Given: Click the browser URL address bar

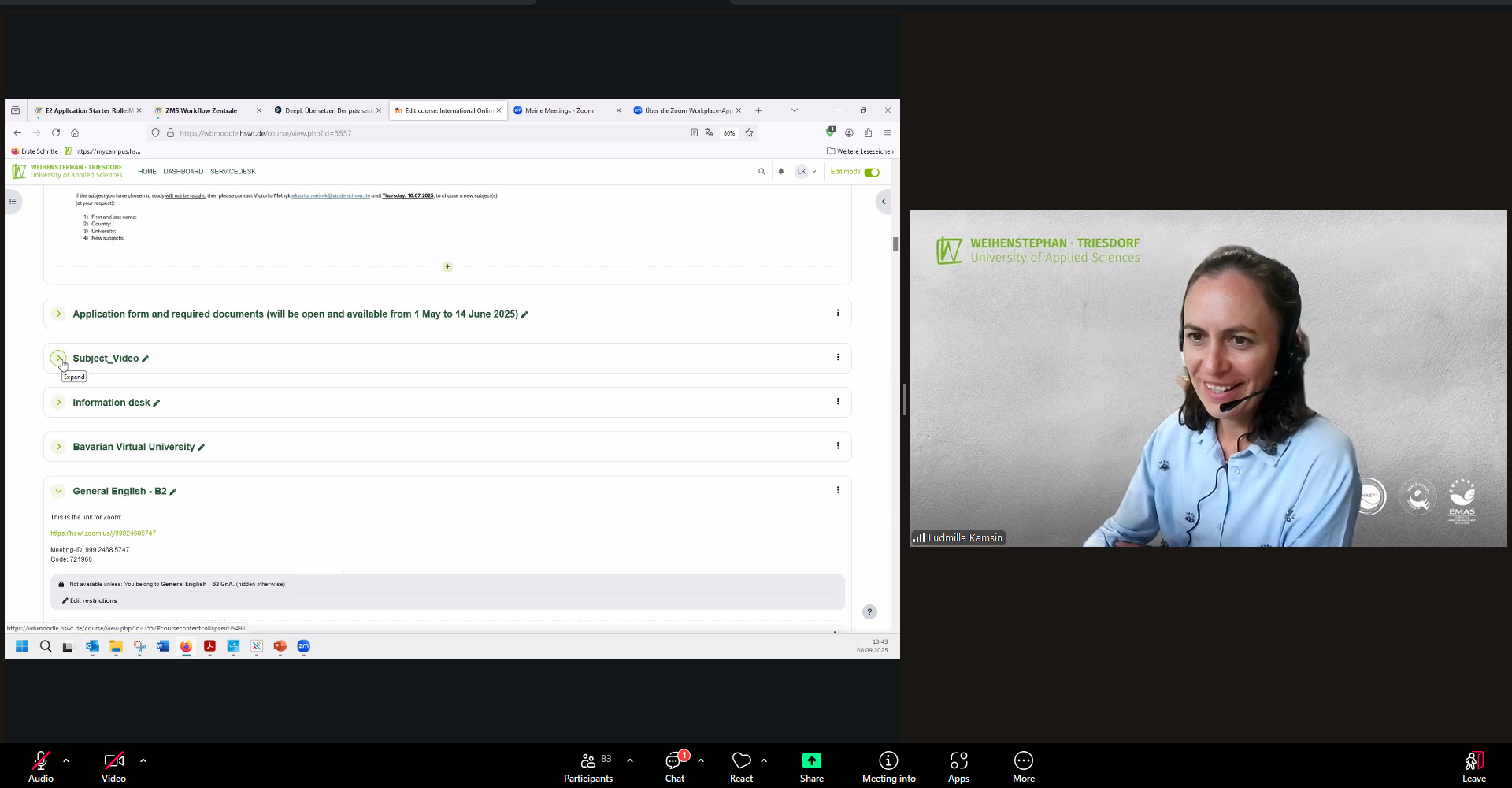Looking at the screenshot, I should point(425,133).
